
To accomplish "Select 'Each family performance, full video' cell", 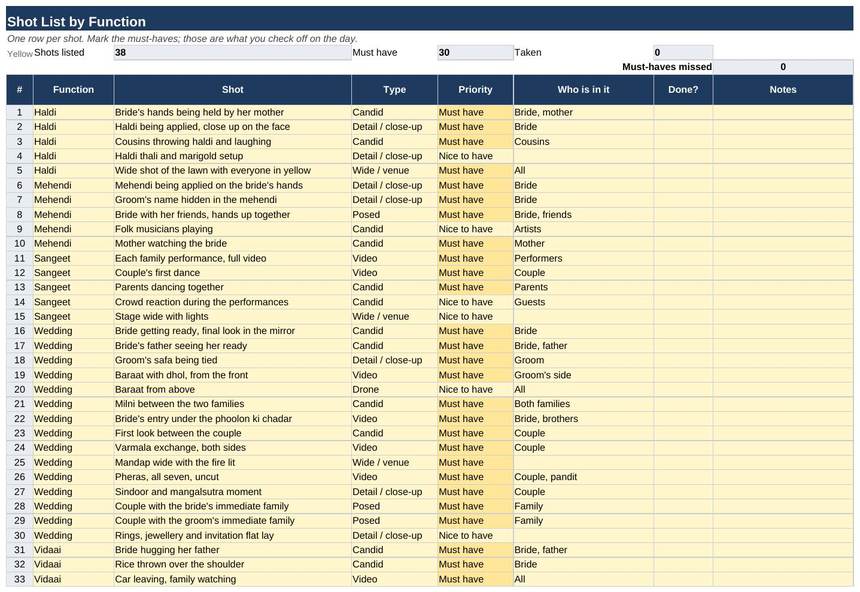I will tap(233, 258).
